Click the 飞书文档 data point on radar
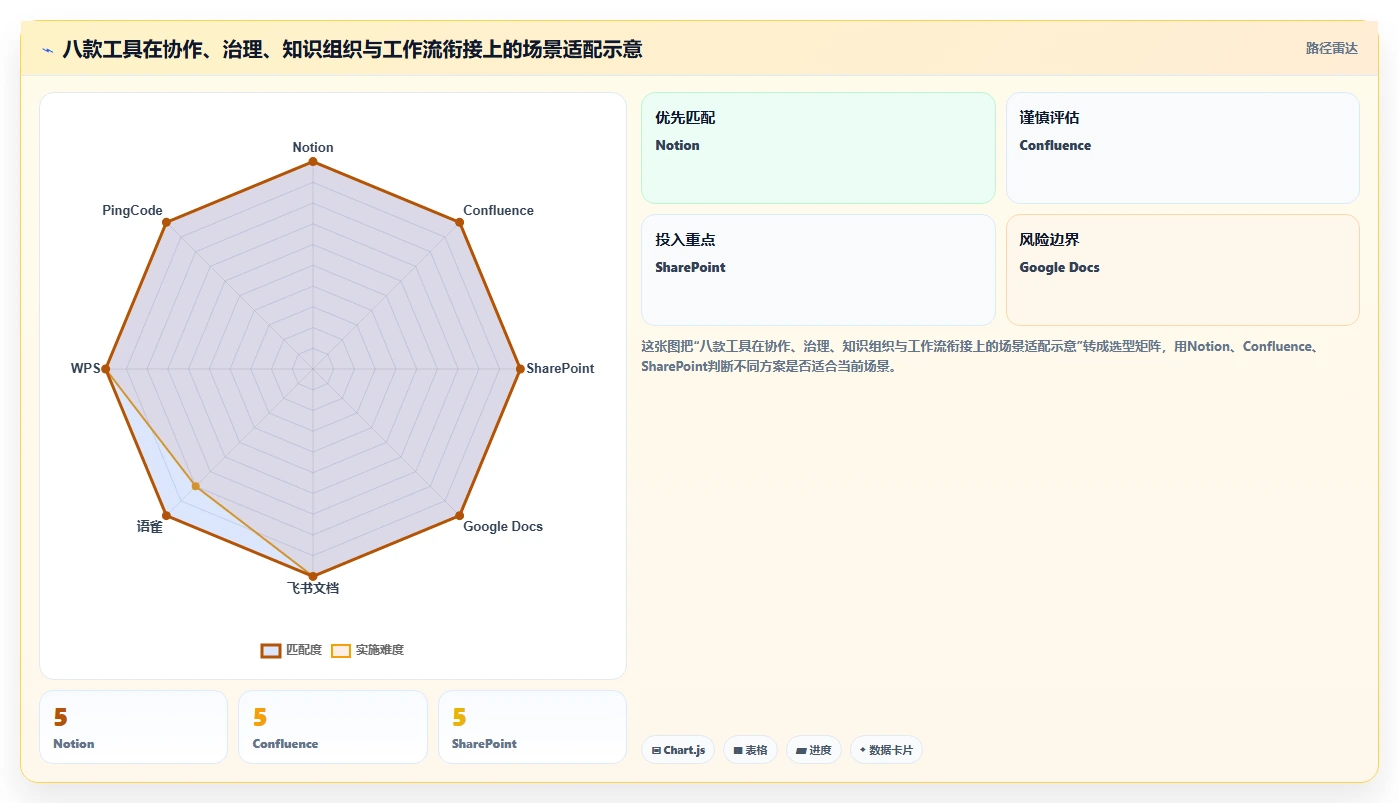 (313, 576)
